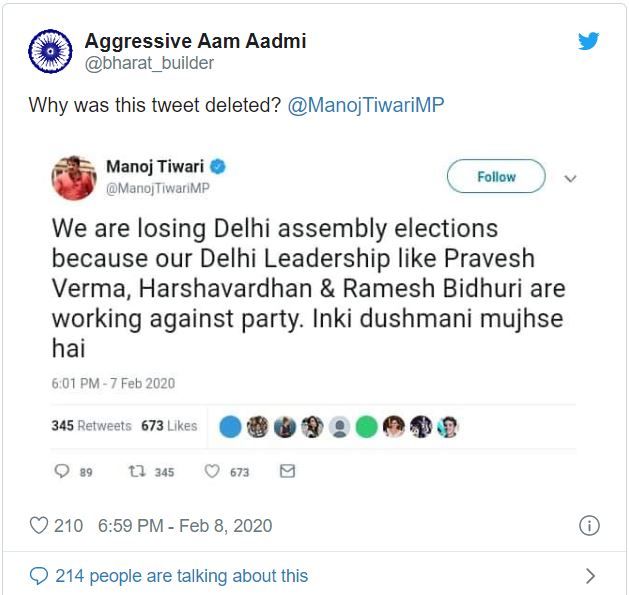Open tweet info circle icon

coord(590,525)
